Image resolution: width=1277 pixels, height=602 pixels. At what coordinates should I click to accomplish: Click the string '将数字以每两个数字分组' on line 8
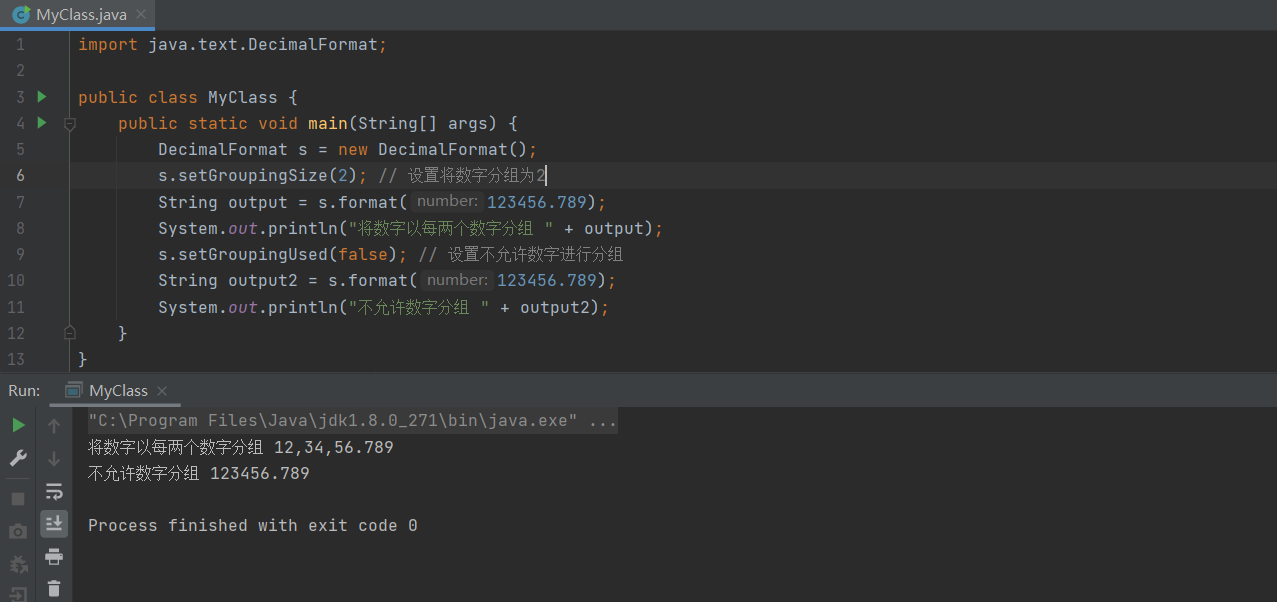click(x=450, y=228)
